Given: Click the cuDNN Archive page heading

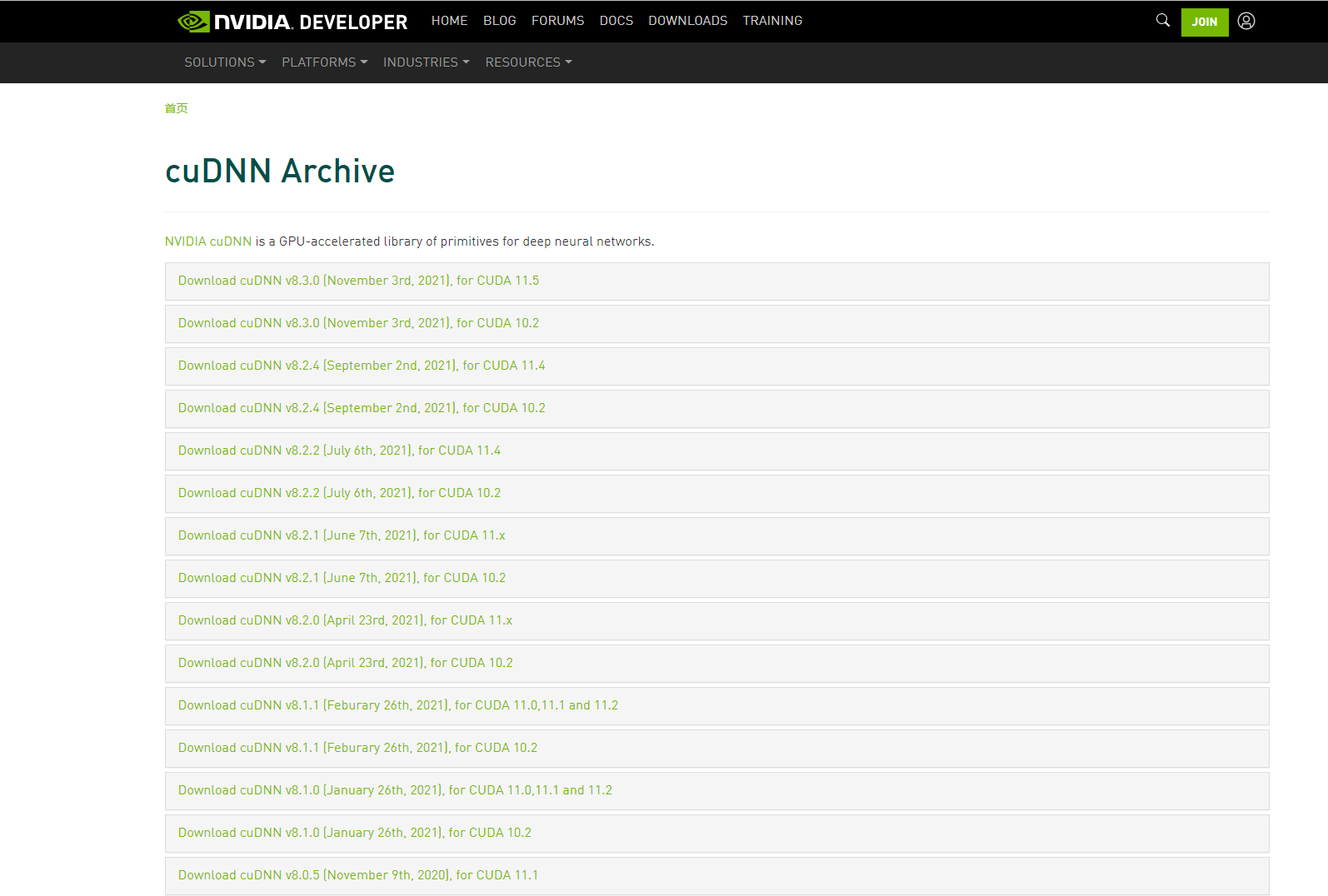Looking at the screenshot, I should 280,171.
